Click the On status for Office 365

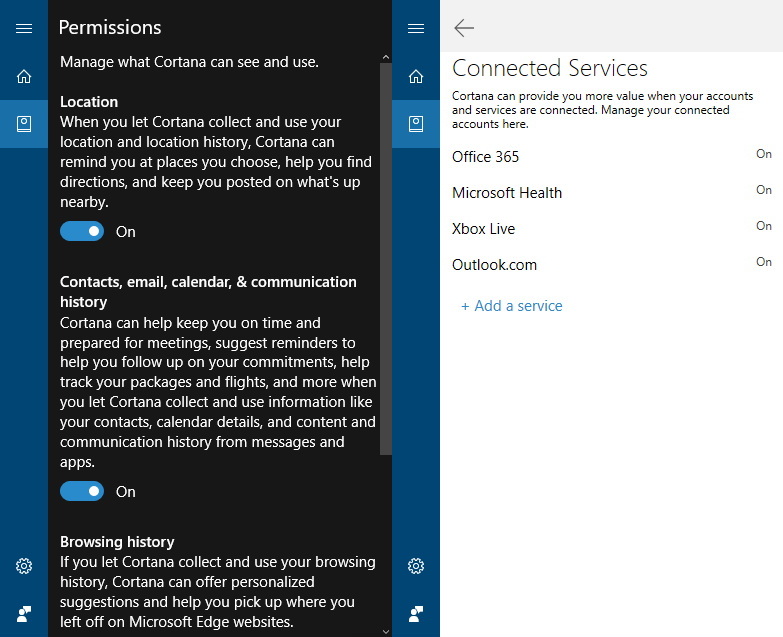point(764,154)
